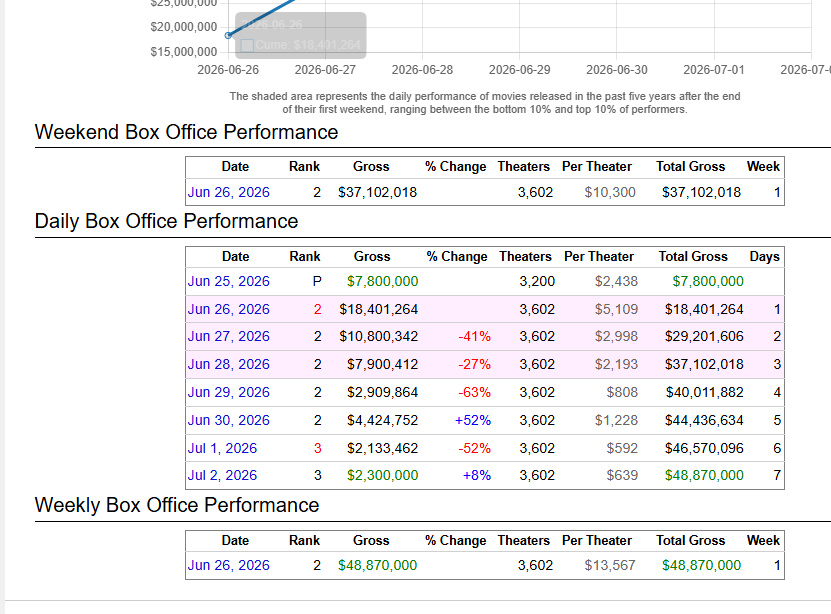Select the $7,900,412 gross value
The width and height of the screenshot is (831, 614).
(x=383, y=364)
